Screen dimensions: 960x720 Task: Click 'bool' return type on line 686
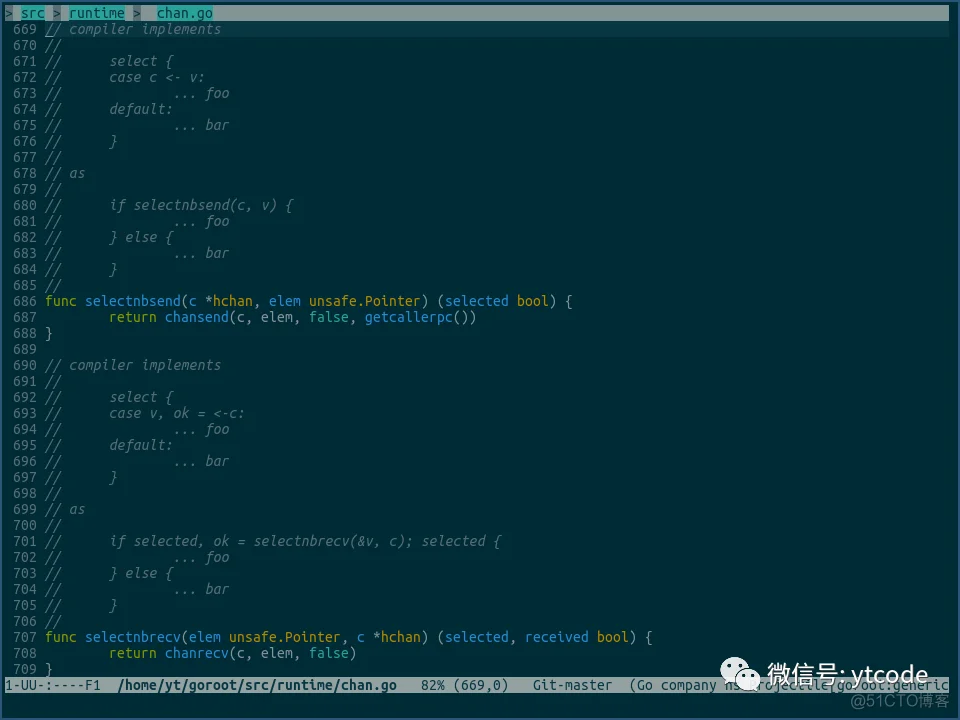[533, 301]
